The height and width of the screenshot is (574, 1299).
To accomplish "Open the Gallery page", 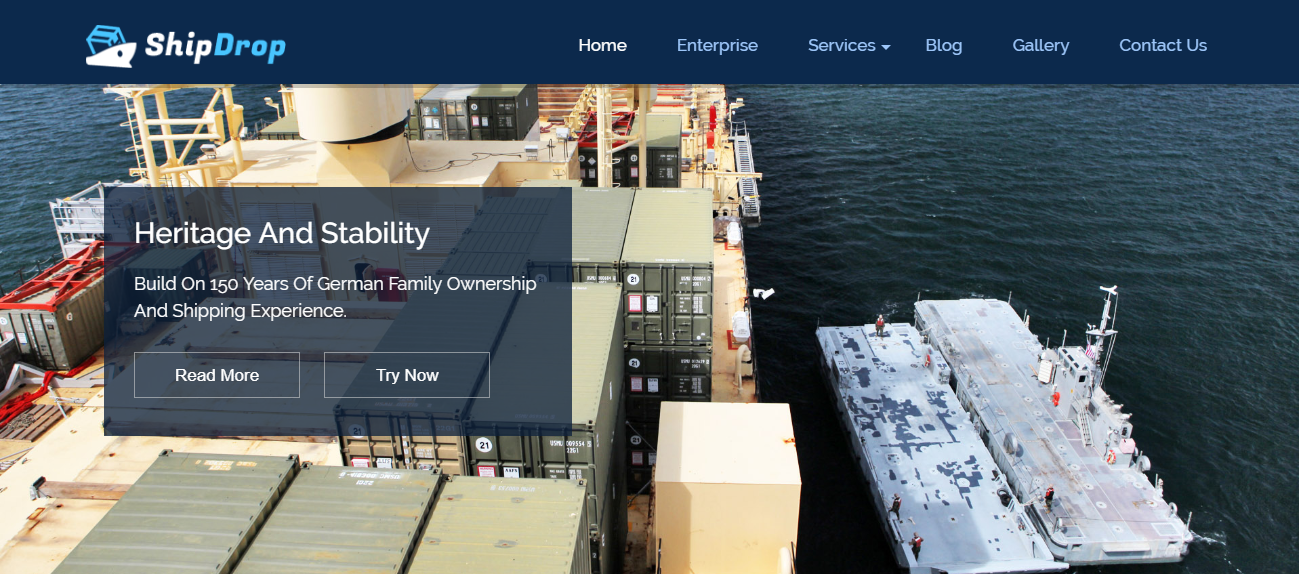I will click(x=1040, y=45).
